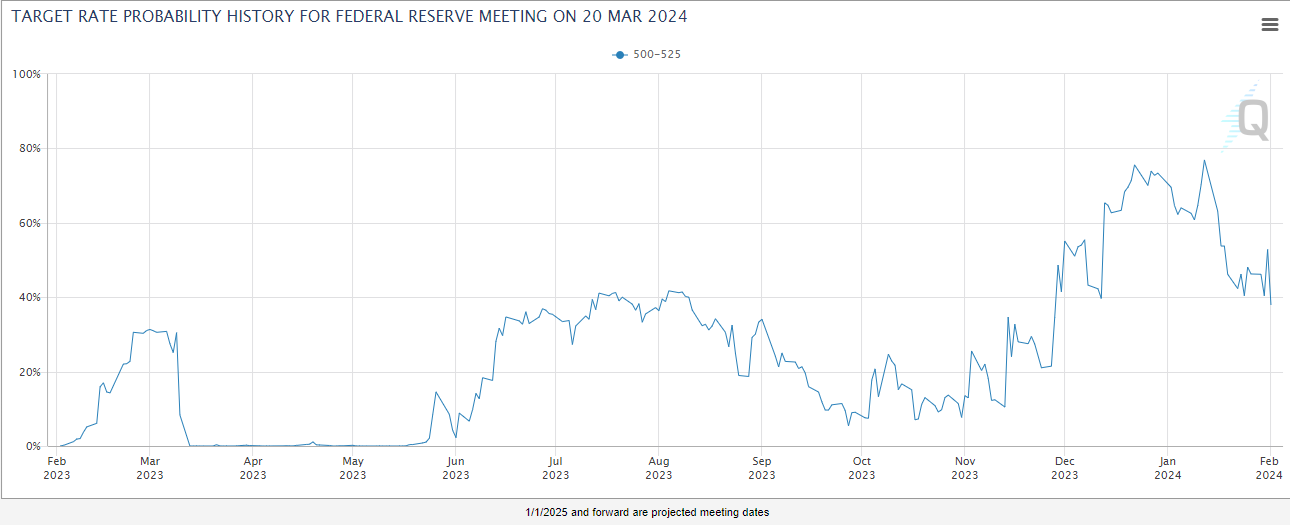
Task: Select the Mar 2023 x-axis label
Action: click(x=149, y=468)
